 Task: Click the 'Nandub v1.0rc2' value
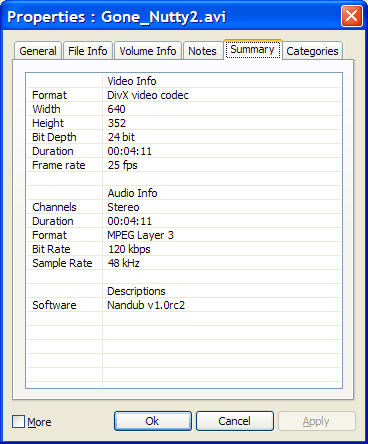pyautogui.click(x=146, y=305)
